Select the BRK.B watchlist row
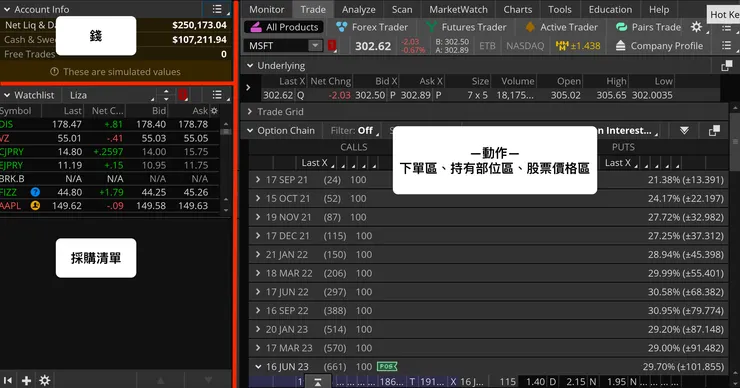This screenshot has height=388, width=740. [x=109, y=179]
